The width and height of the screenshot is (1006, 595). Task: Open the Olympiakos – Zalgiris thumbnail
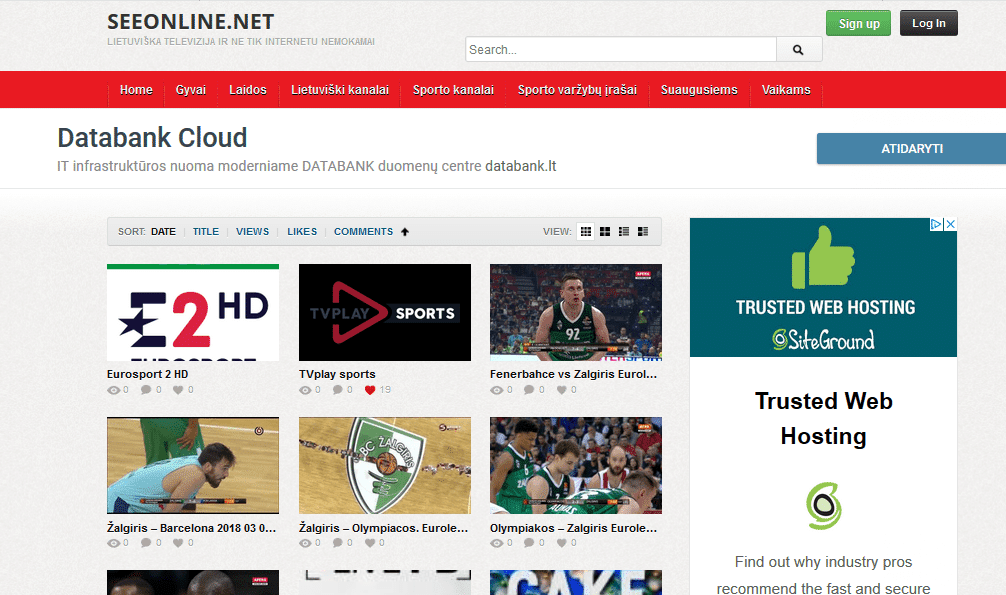(x=576, y=465)
